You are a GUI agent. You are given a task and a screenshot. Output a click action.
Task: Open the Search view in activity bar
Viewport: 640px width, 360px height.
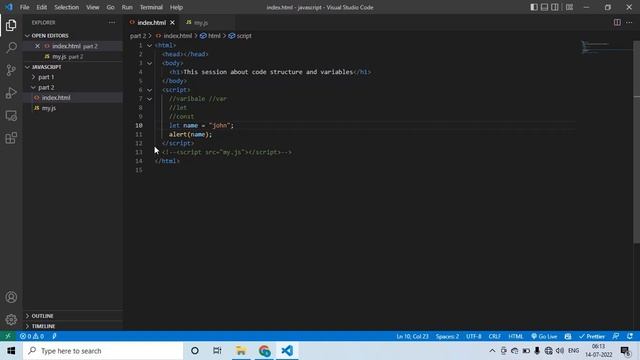(11, 48)
